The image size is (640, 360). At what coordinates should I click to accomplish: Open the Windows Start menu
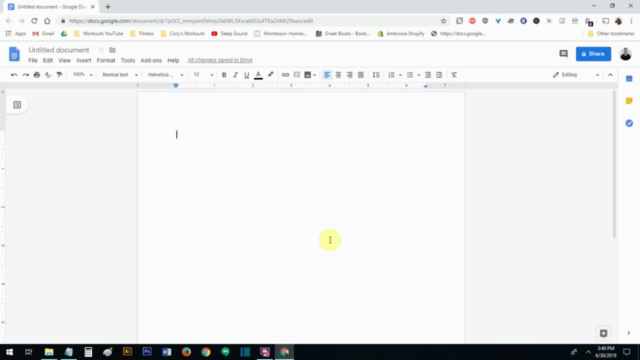pyautogui.click(x=9, y=352)
